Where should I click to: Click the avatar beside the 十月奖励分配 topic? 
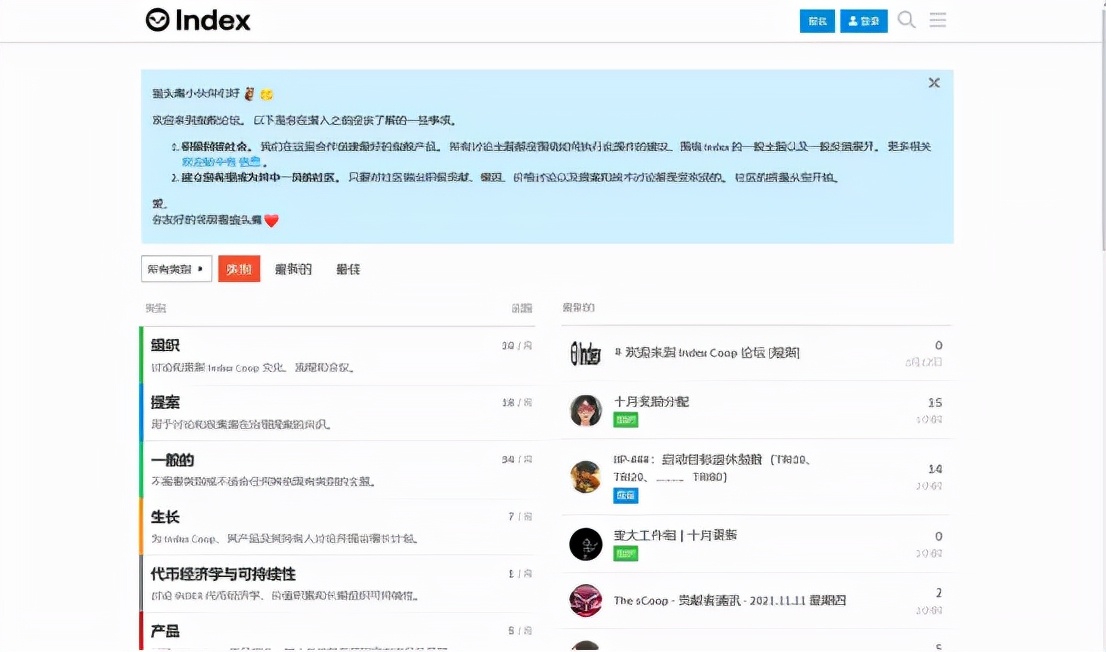click(x=586, y=410)
